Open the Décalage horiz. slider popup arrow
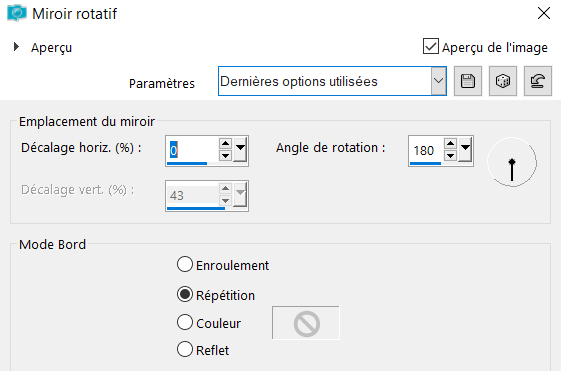 [240, 150]
